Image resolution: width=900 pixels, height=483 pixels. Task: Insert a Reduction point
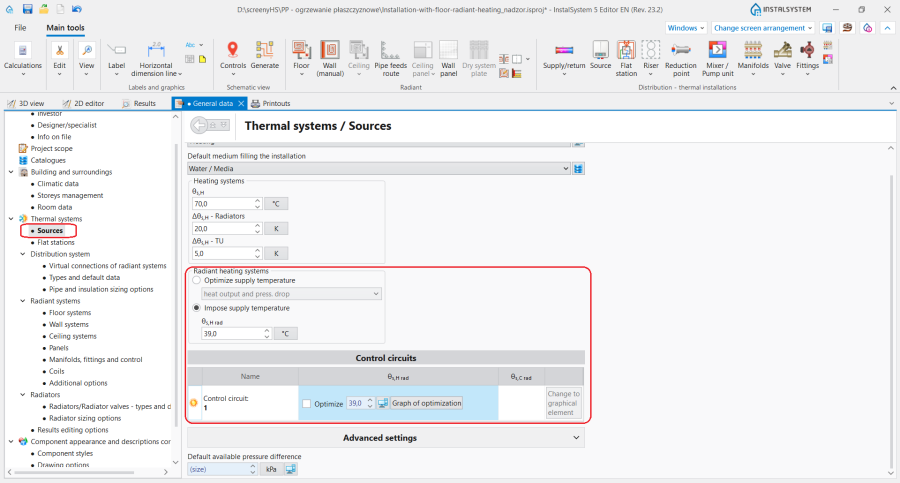pyautogui.click(x=681, y=59)
